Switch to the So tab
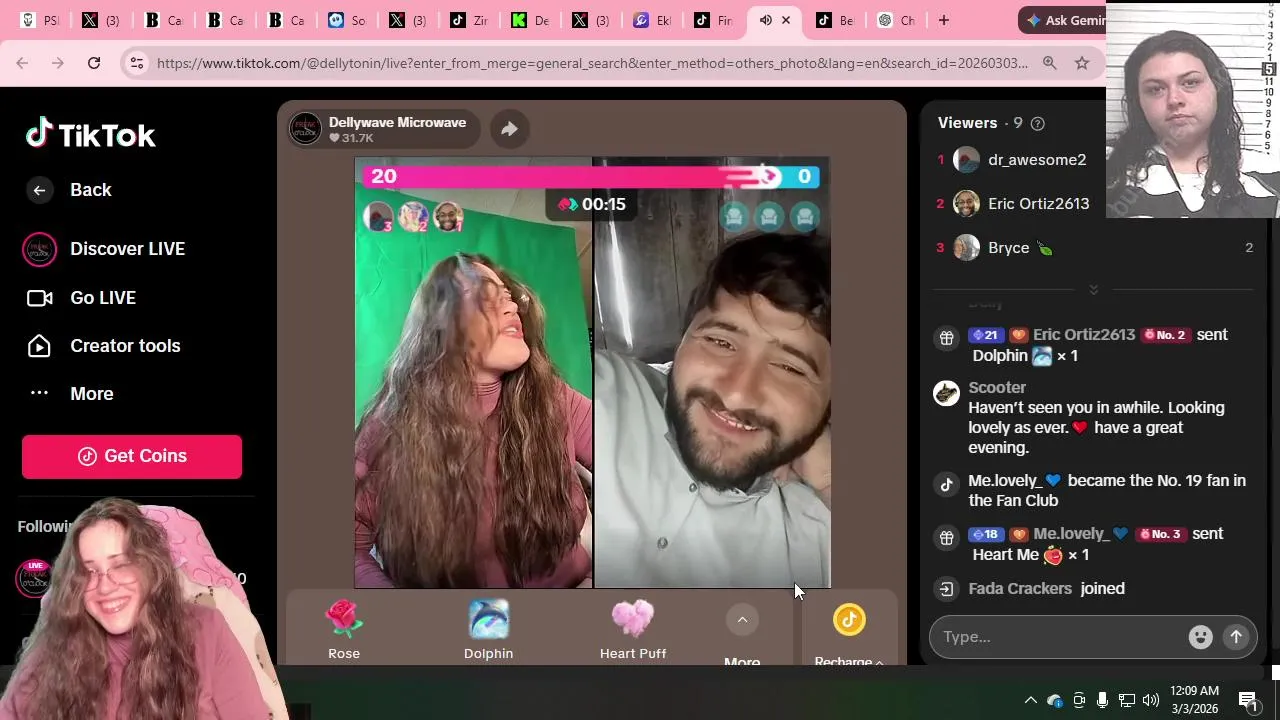This screenshot has height=720, width=1280. 346,20
